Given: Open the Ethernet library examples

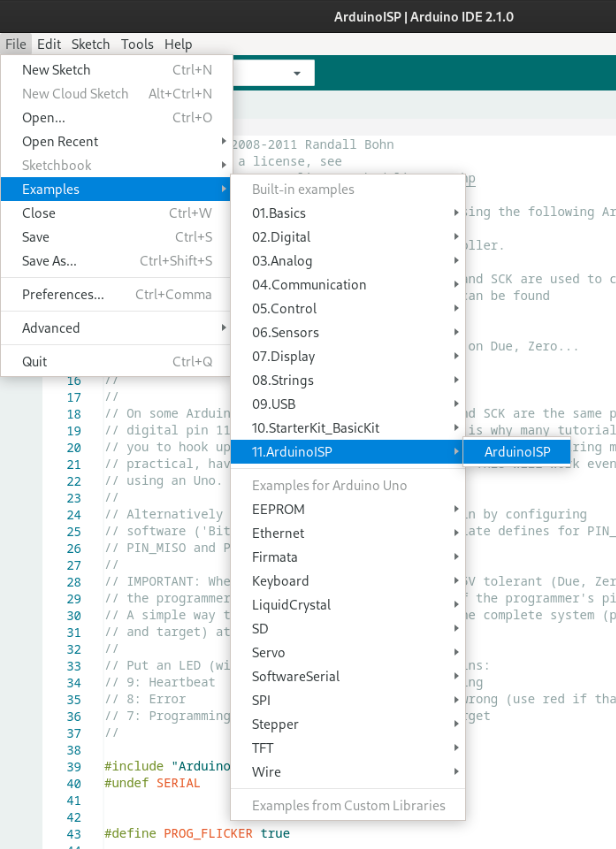Looking at the screenshot, I should [x=348, y=533].
